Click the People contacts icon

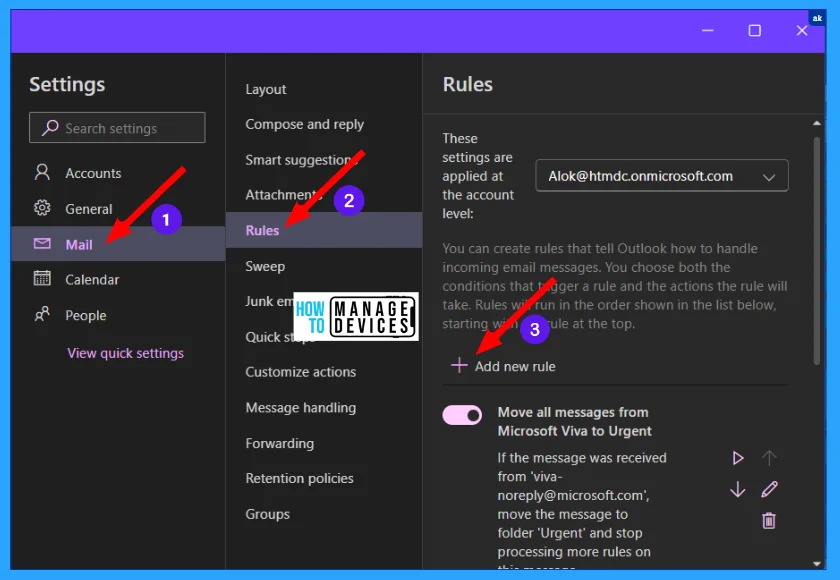point(42,314)
